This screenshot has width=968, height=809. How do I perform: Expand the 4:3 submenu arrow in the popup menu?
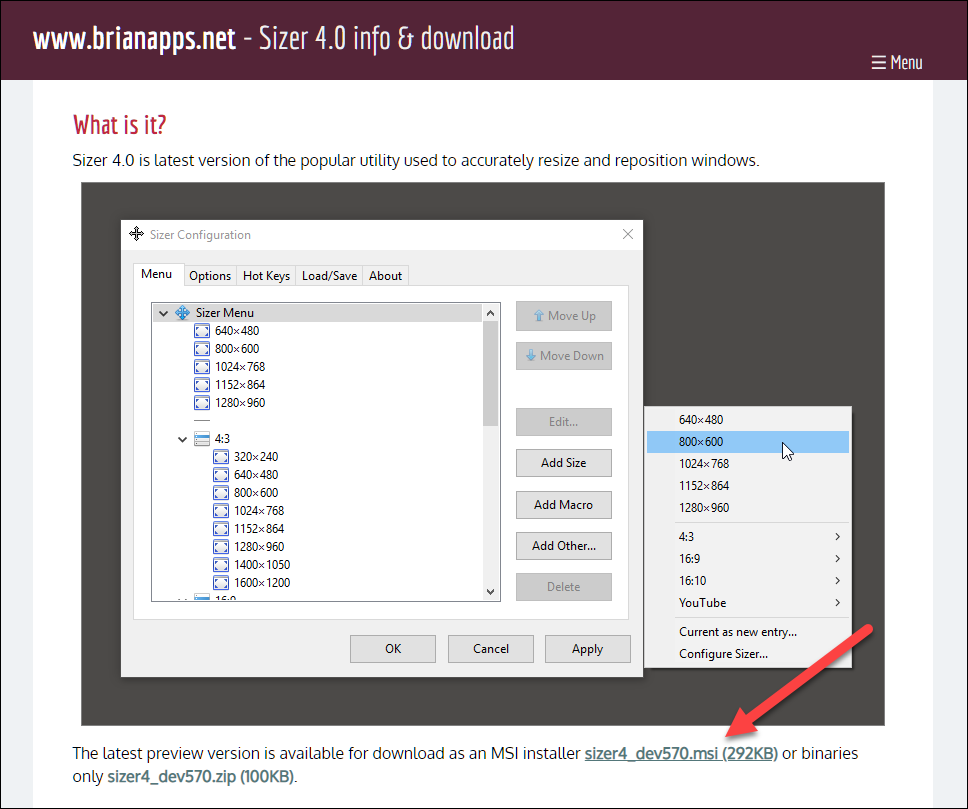(x=837, y=537)
